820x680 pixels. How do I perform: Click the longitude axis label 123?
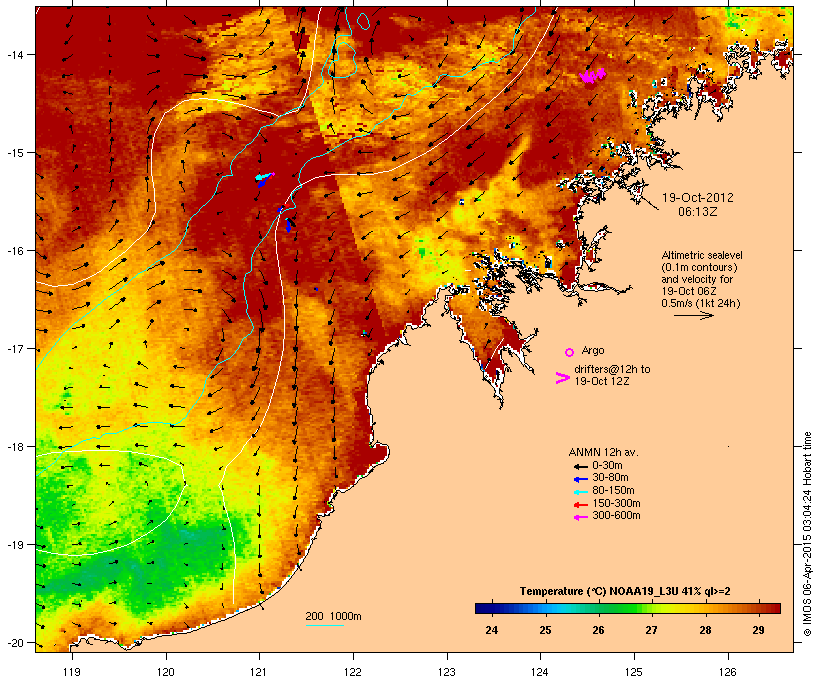(x=447, y=672)
